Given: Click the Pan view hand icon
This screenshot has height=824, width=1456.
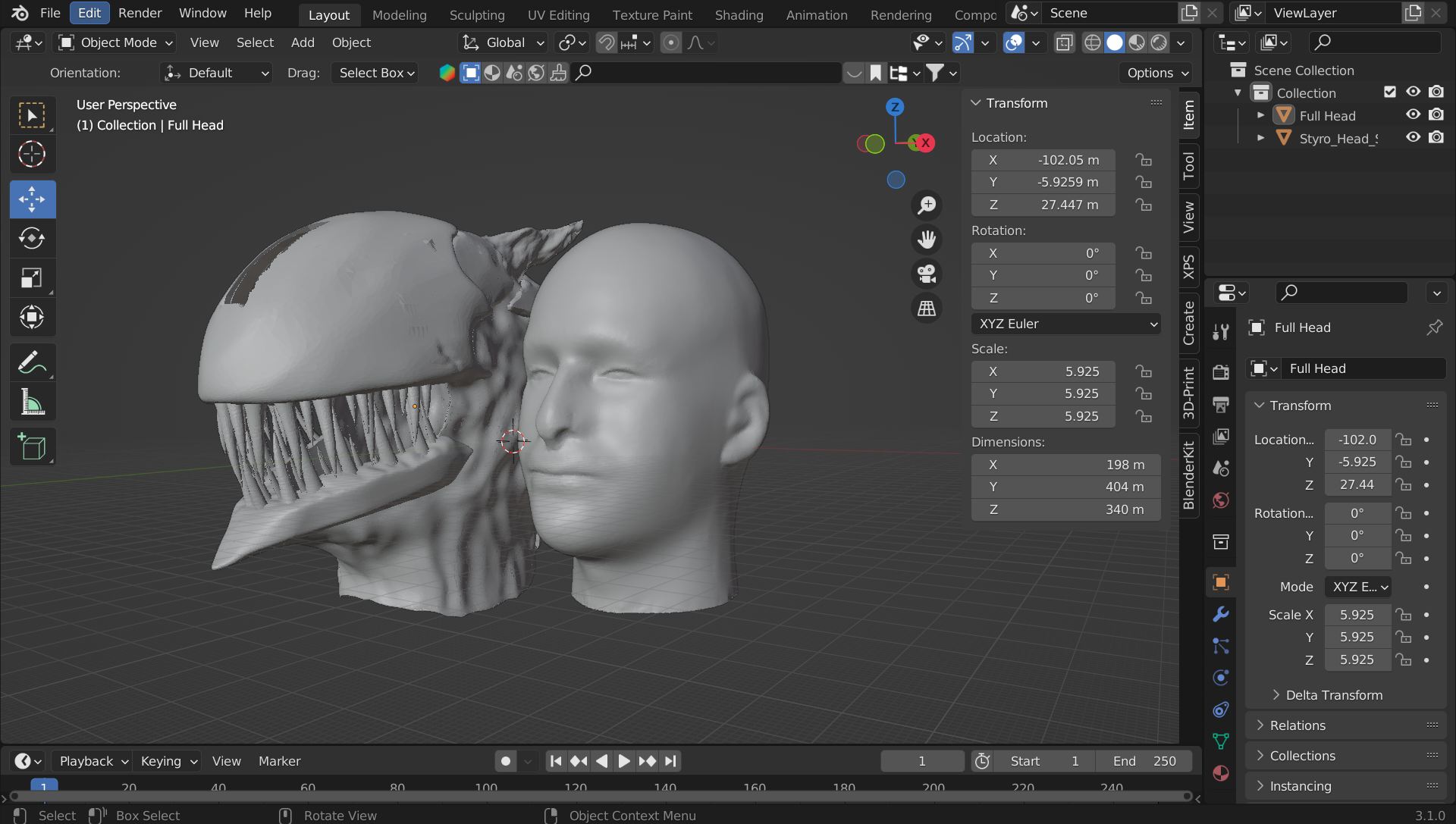Looking at the screenshot, I should pyautogui.click(x=927, y=240).
